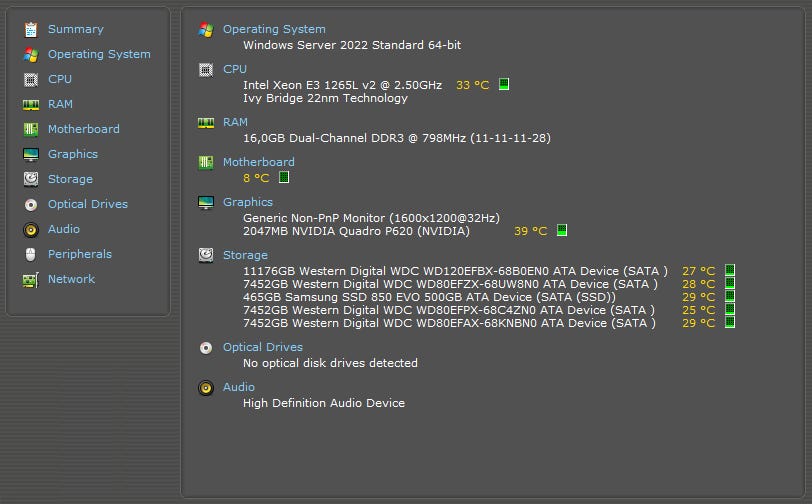Click the CPU chip icon in the sidebar
The height and width of the screenshot is (504, 812).
[x=31, y=79]
